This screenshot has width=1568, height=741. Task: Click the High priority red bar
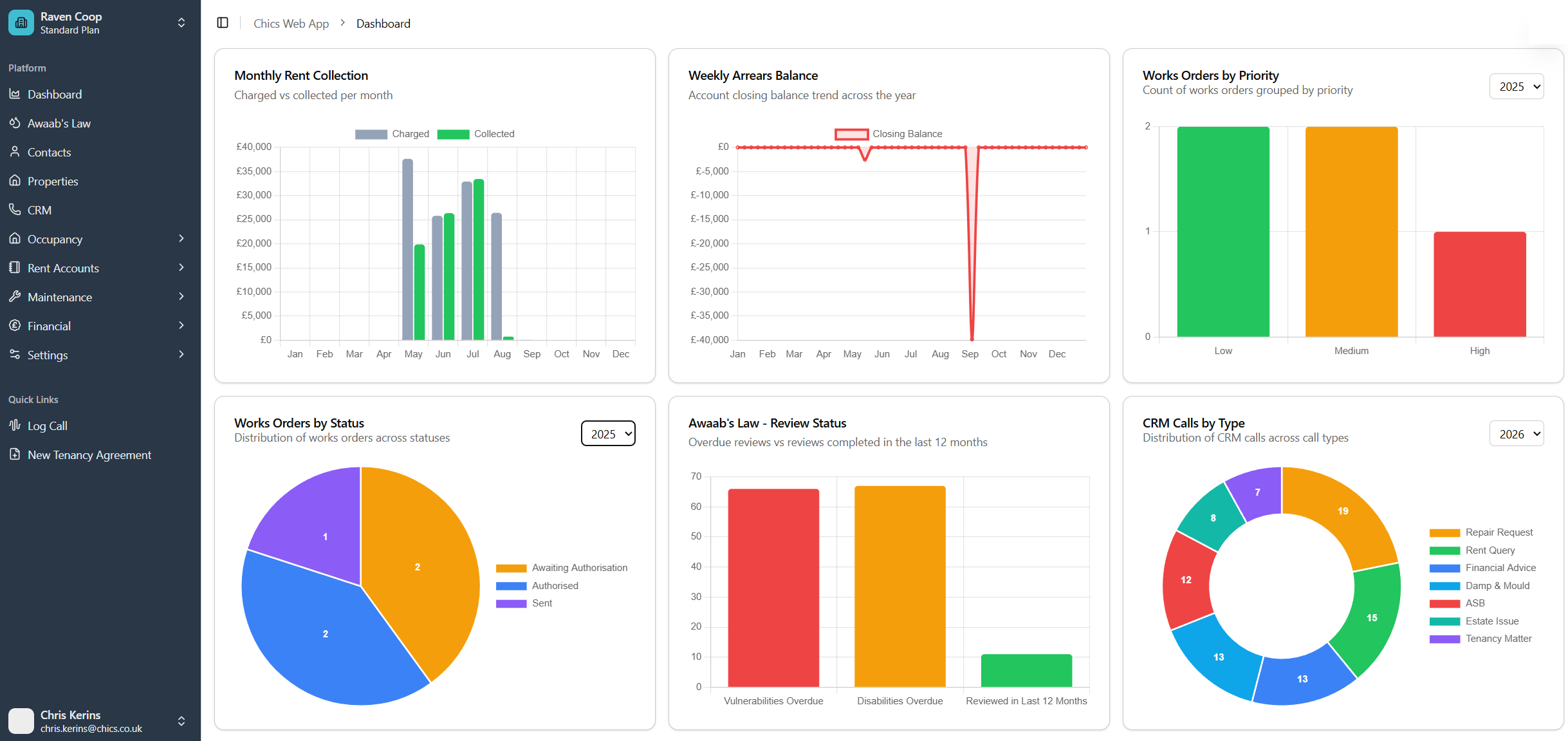pos(1479,284)
